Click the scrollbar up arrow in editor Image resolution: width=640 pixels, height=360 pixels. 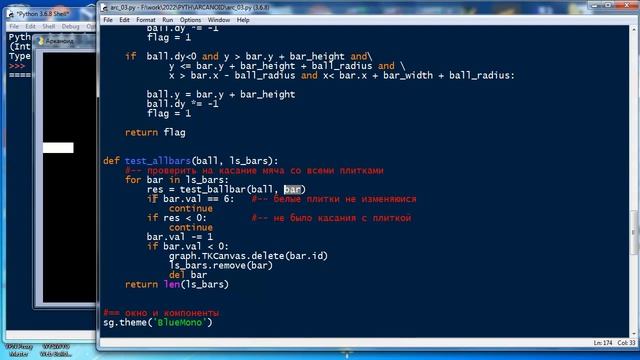click(x=633, y=29)
